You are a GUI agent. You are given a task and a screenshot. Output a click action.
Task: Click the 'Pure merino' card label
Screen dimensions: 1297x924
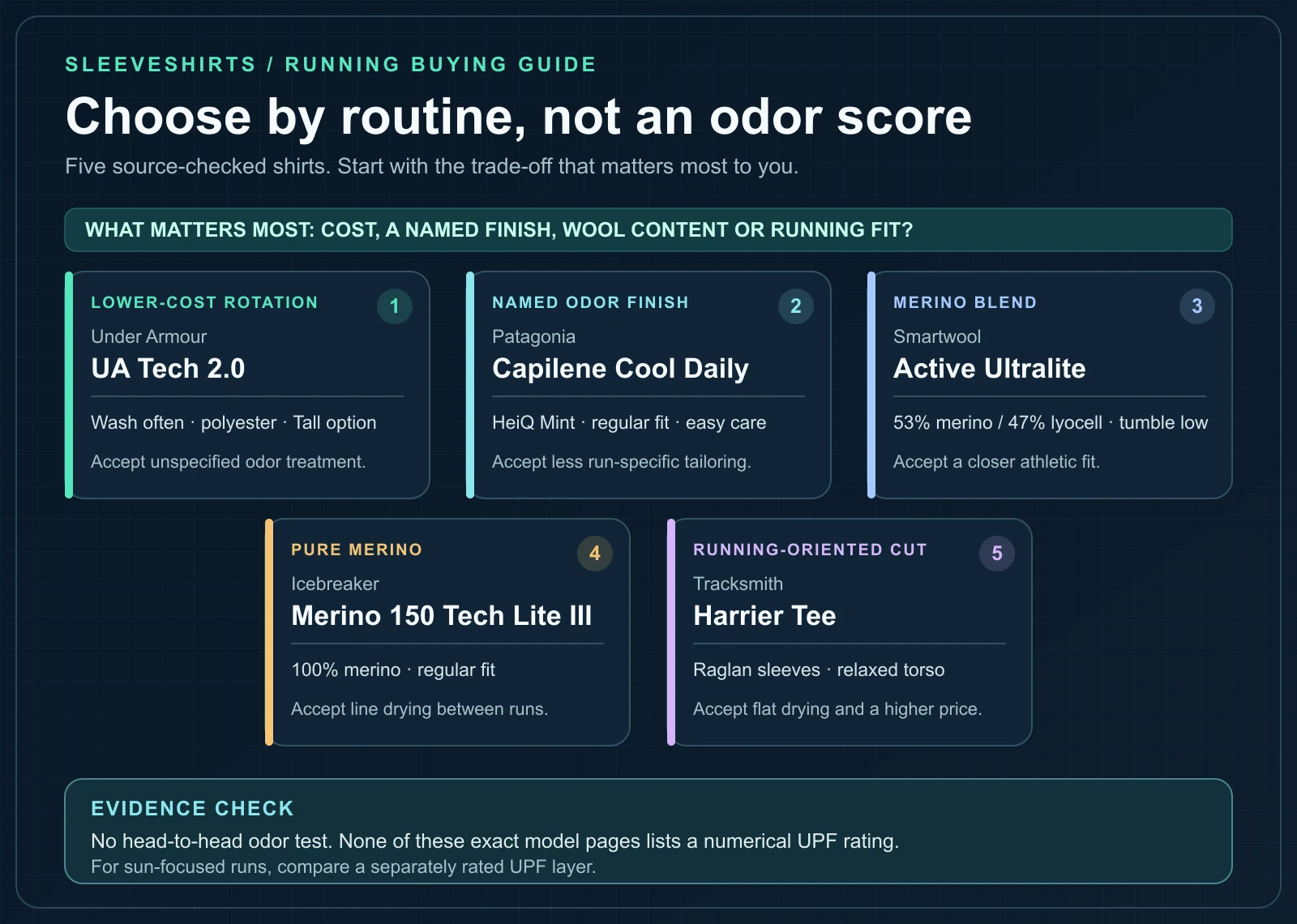pos(357,550)
